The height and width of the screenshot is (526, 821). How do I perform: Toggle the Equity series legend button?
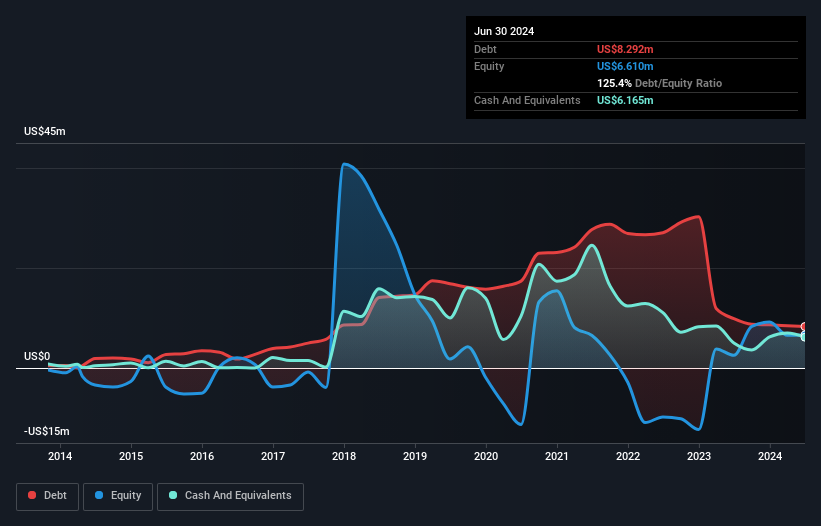click(x=118, y=496)
